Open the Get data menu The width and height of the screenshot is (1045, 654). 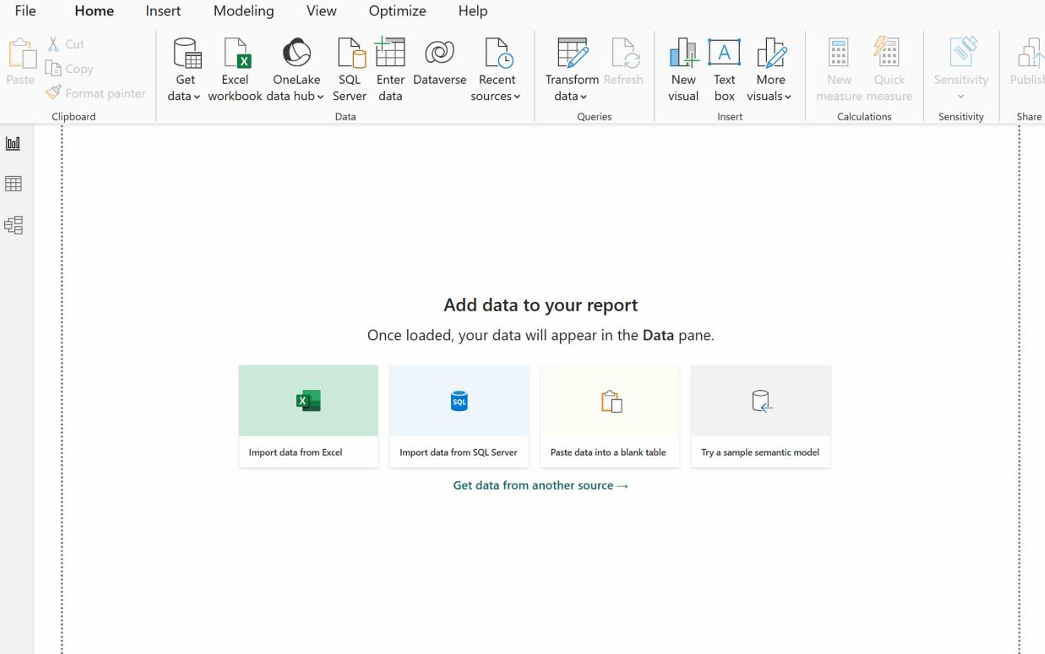tap(185, 70)
